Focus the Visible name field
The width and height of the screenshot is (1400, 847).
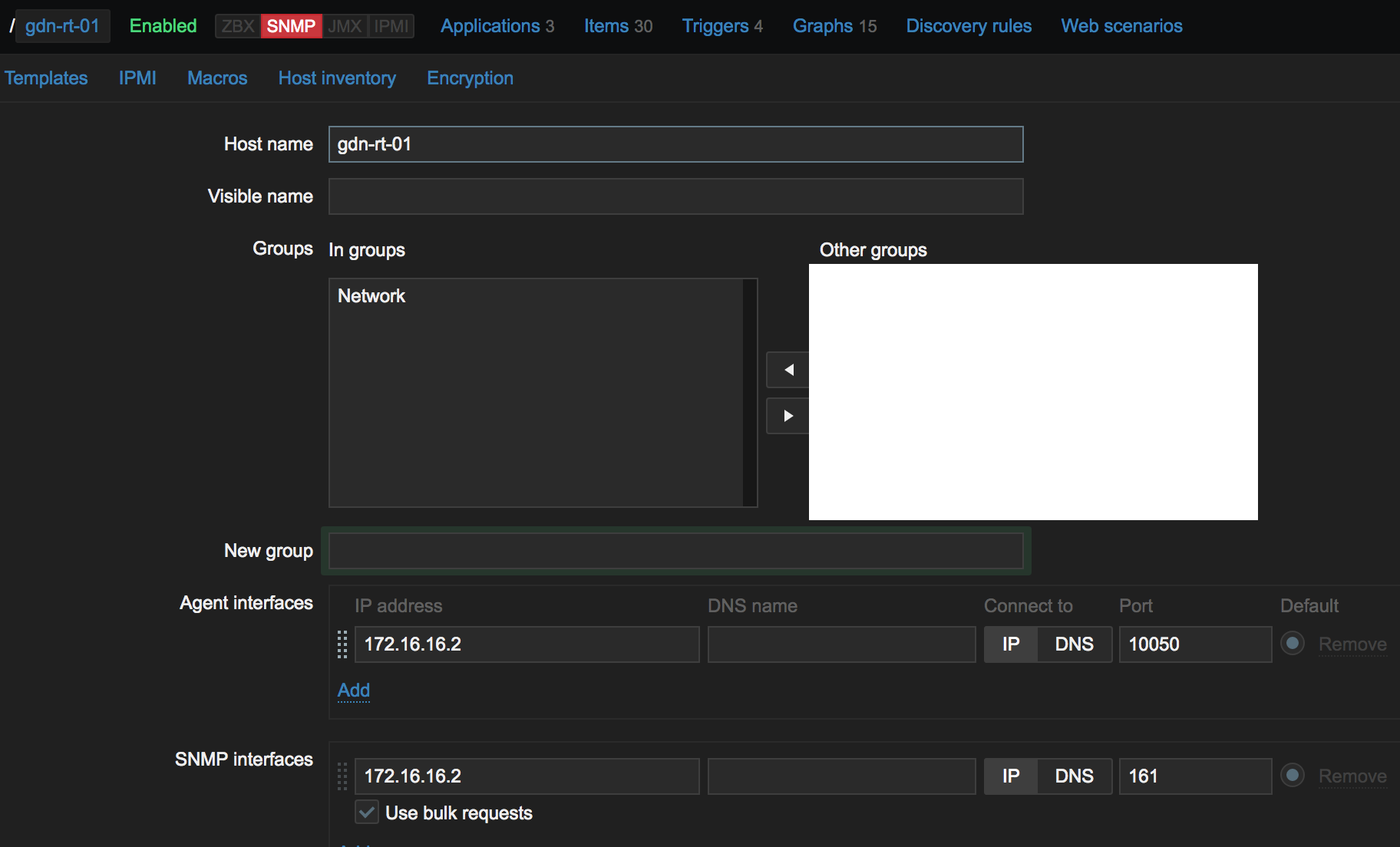(x=676, y=196)
